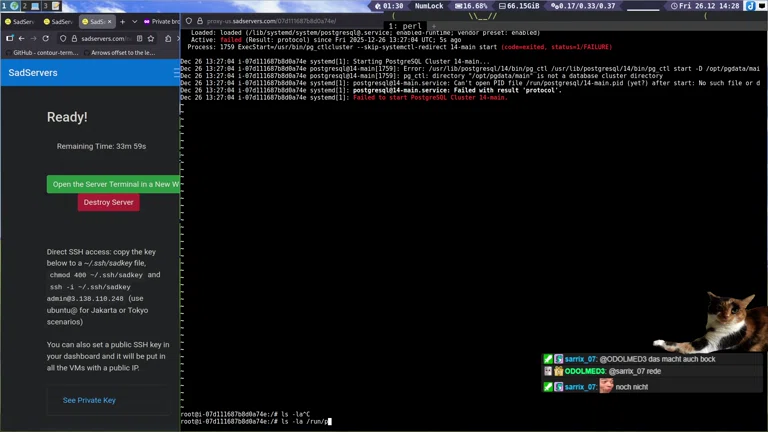Reload the sadservers.com page

[x=46, y=38]
